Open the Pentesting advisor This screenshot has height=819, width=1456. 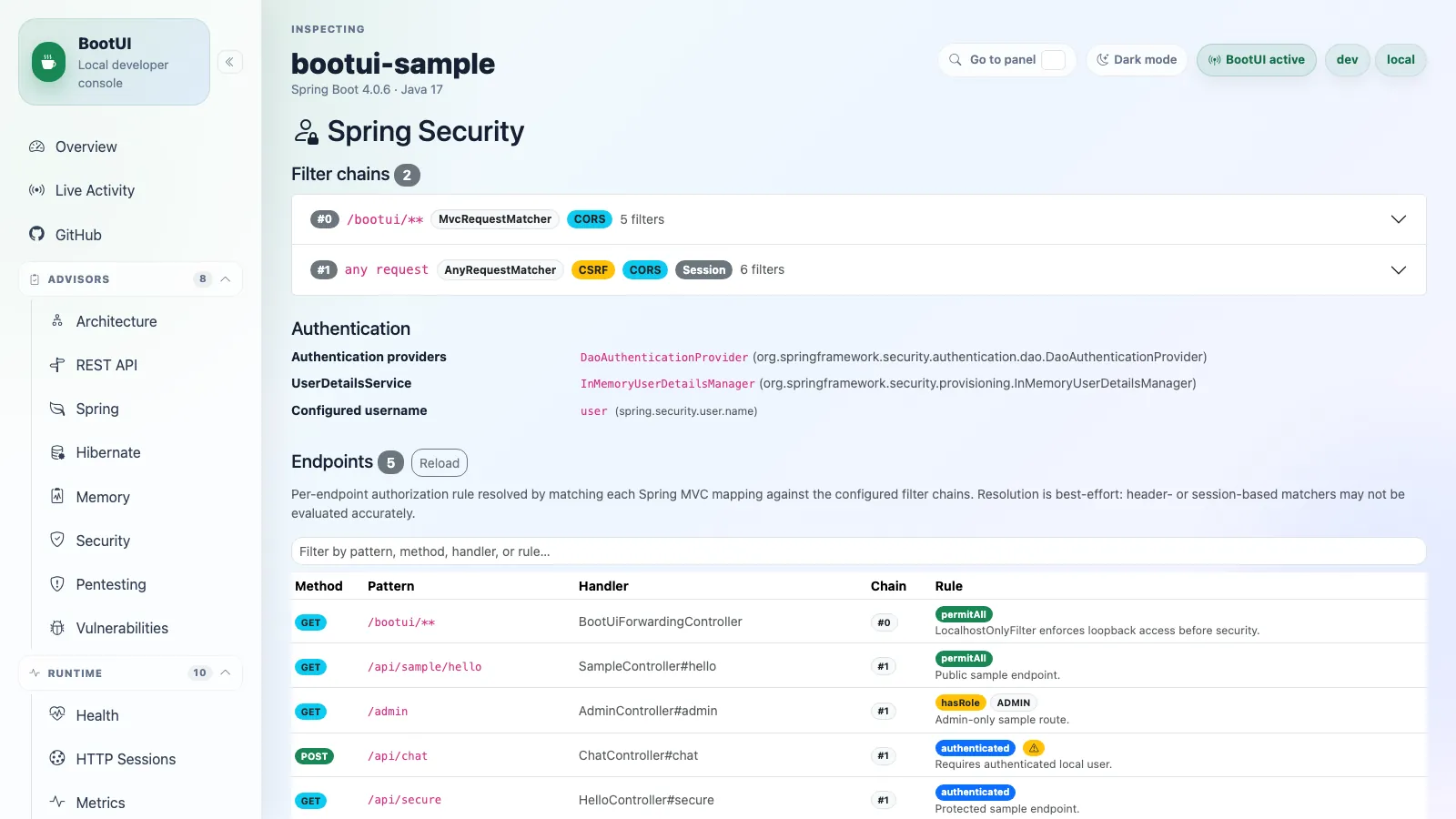pyautogui.click(x=111, y=584)
